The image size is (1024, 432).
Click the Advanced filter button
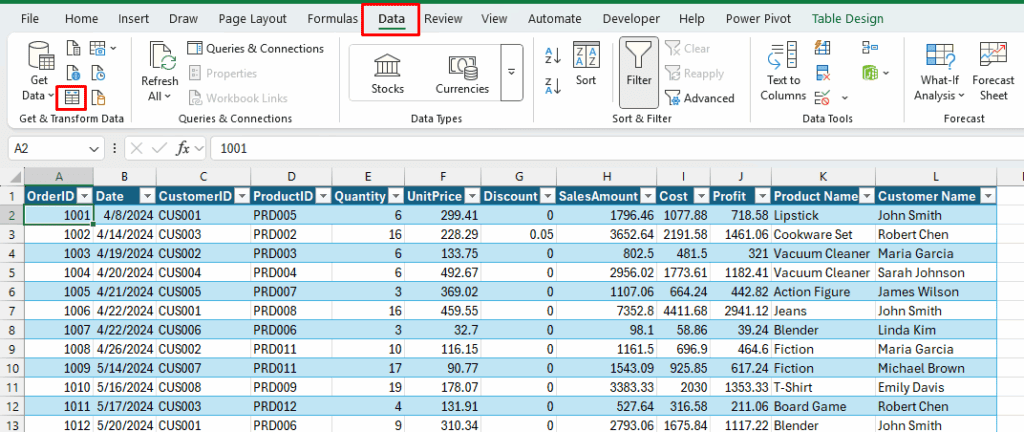click(699, 98)
